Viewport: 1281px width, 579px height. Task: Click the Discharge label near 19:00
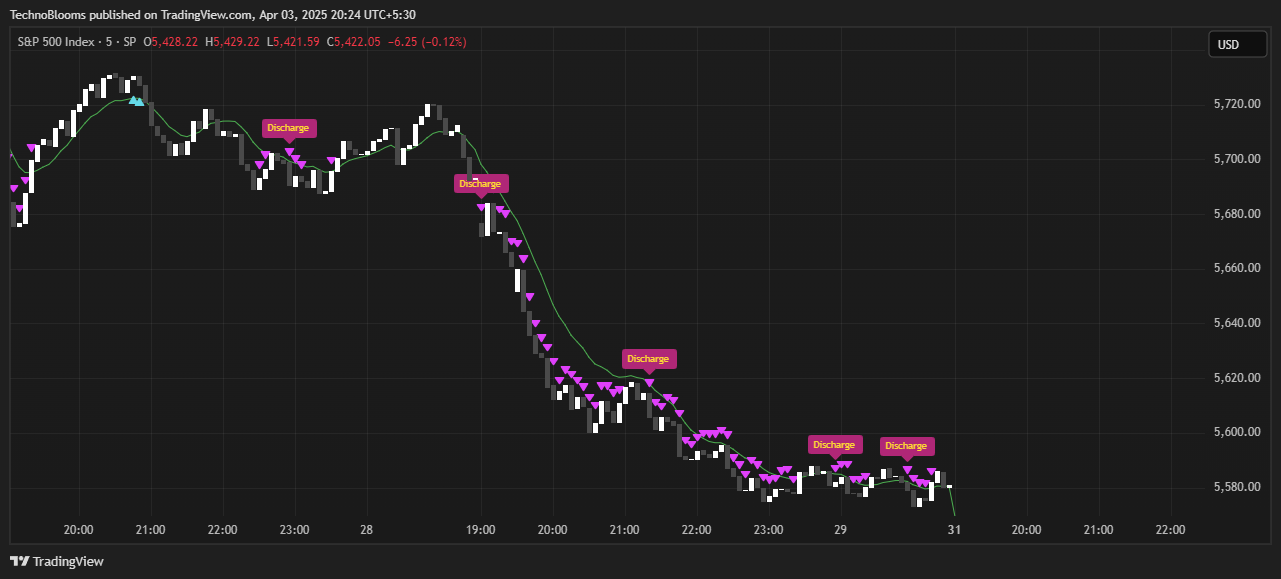point(480,184)
